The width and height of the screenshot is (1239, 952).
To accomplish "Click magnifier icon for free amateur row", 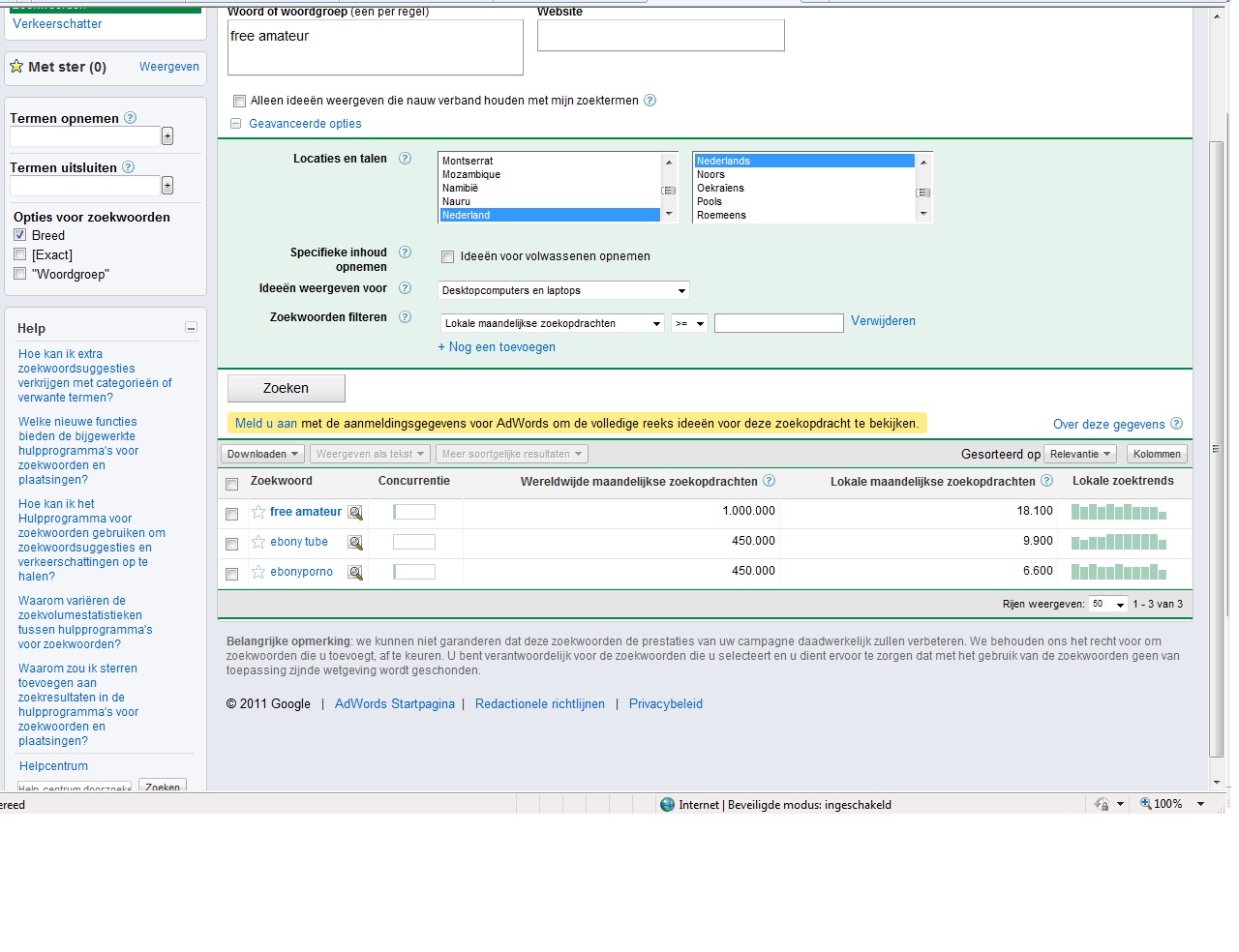I will [355, 513].
